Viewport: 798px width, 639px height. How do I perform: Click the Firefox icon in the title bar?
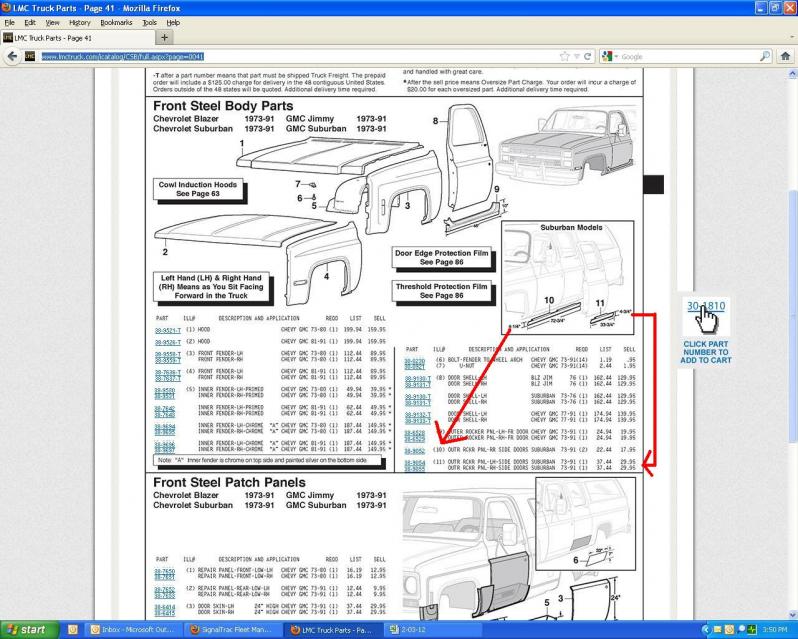[6, 8]
